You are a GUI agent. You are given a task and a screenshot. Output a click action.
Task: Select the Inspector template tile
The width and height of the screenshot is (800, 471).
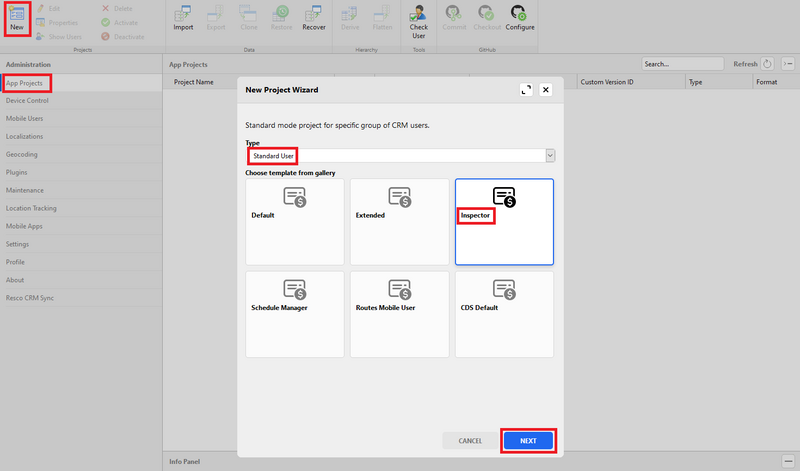coord(504,222)
